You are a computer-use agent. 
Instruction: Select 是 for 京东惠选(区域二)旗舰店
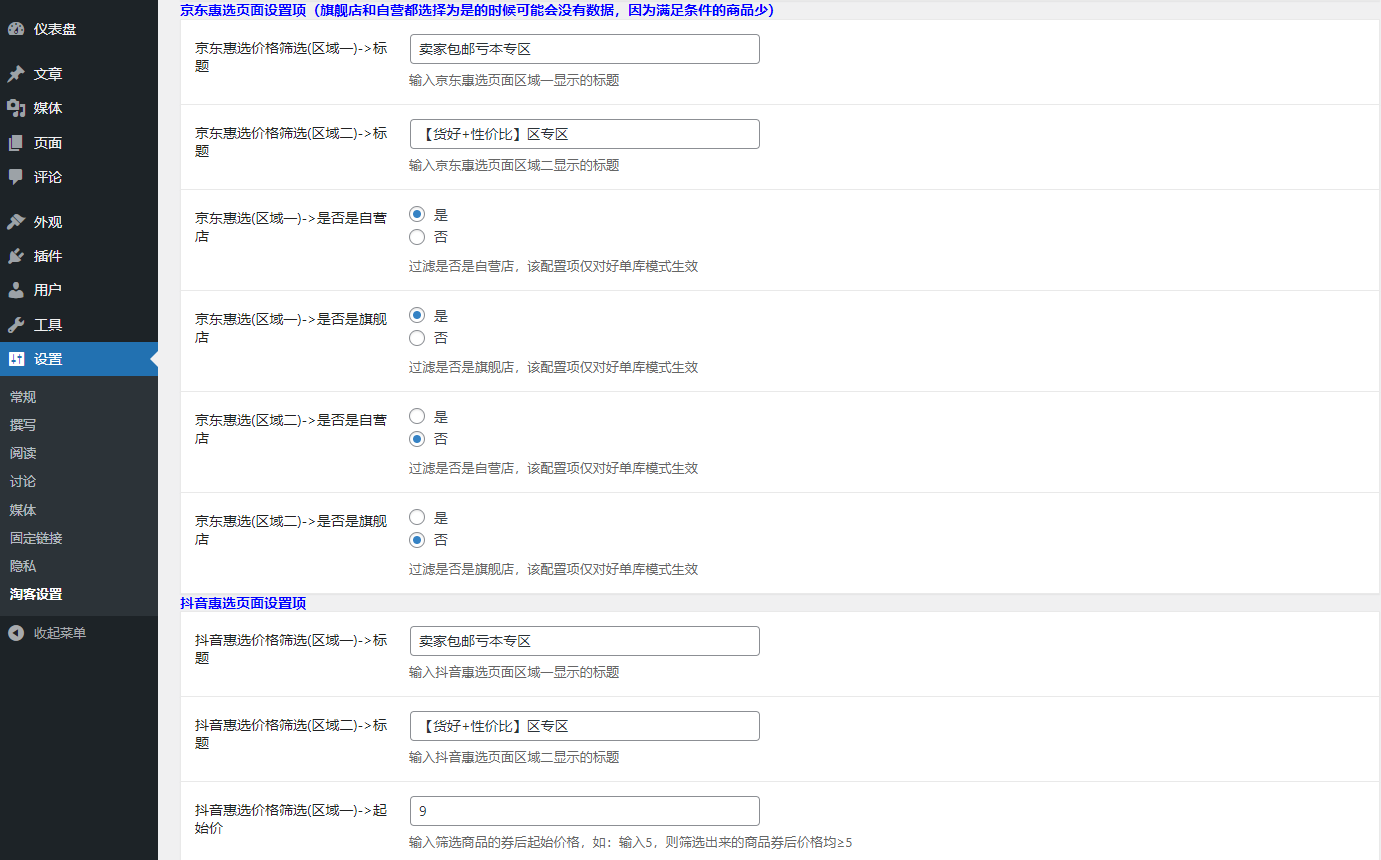(x=416, y=517)
